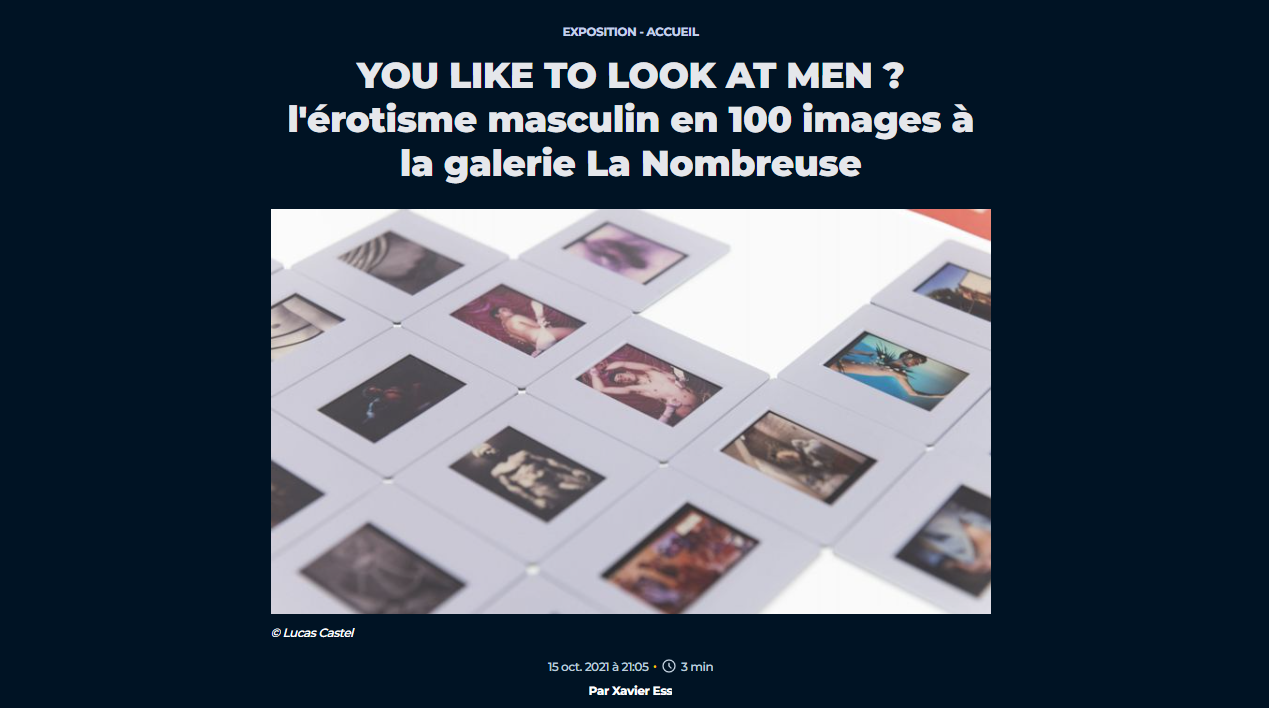1269x708 pixels.
Task: Select the dark slide with blue glow
Action: click(x=392, y=398)
